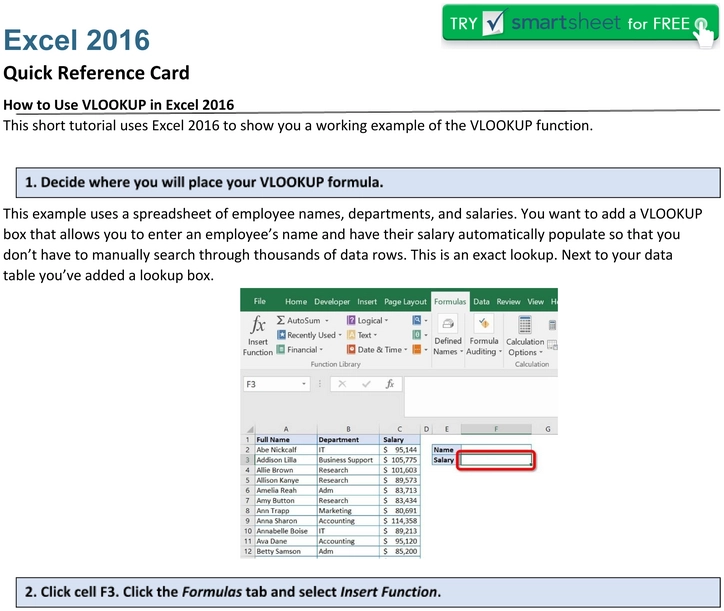Click the 'Amy Button' cell

click(x=286, y=501)
